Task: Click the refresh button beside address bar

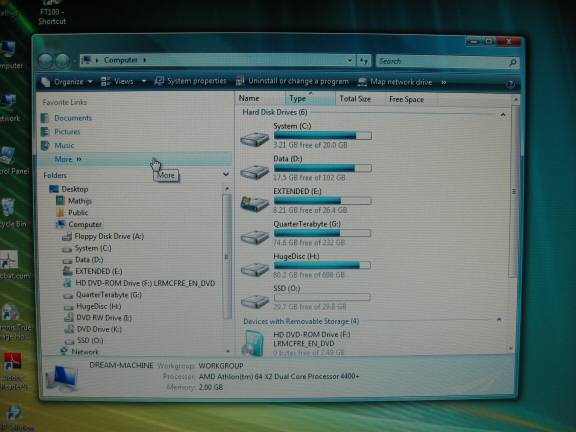Action: tap(364, 61)
